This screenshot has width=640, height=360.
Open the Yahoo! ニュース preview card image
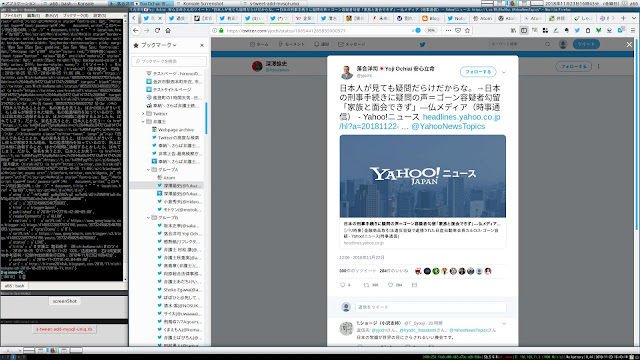tap(422, 176)
